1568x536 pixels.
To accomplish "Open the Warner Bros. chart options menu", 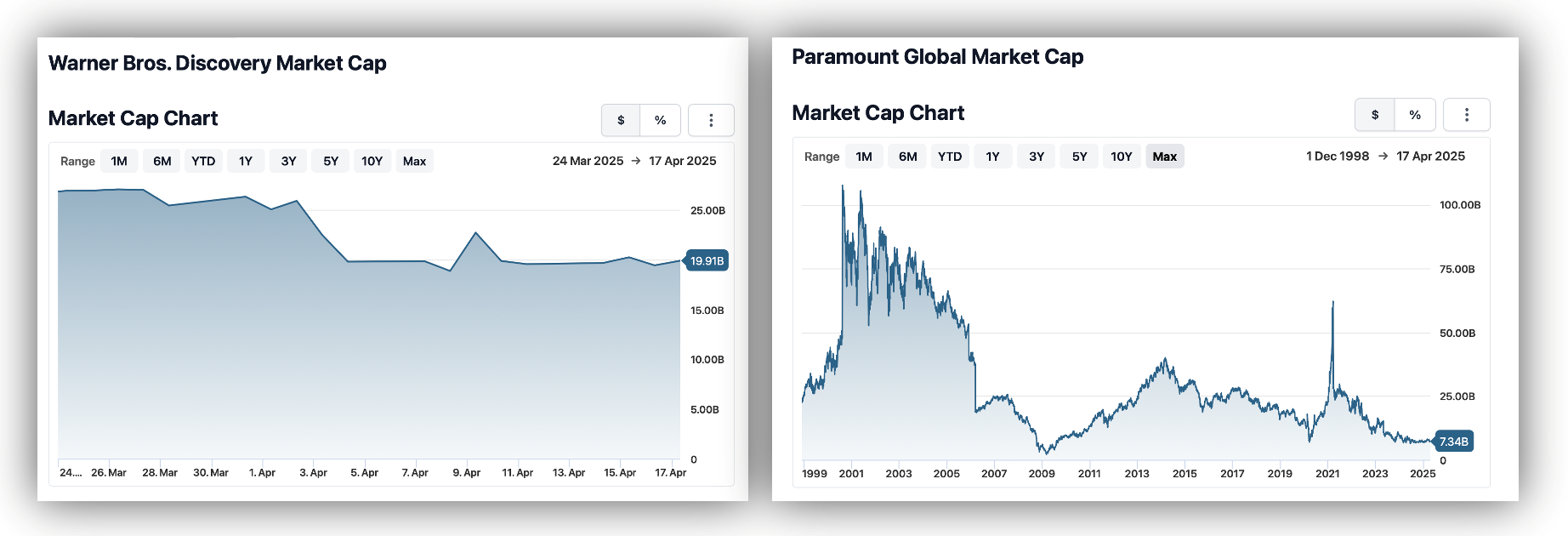I will point(711,120).
